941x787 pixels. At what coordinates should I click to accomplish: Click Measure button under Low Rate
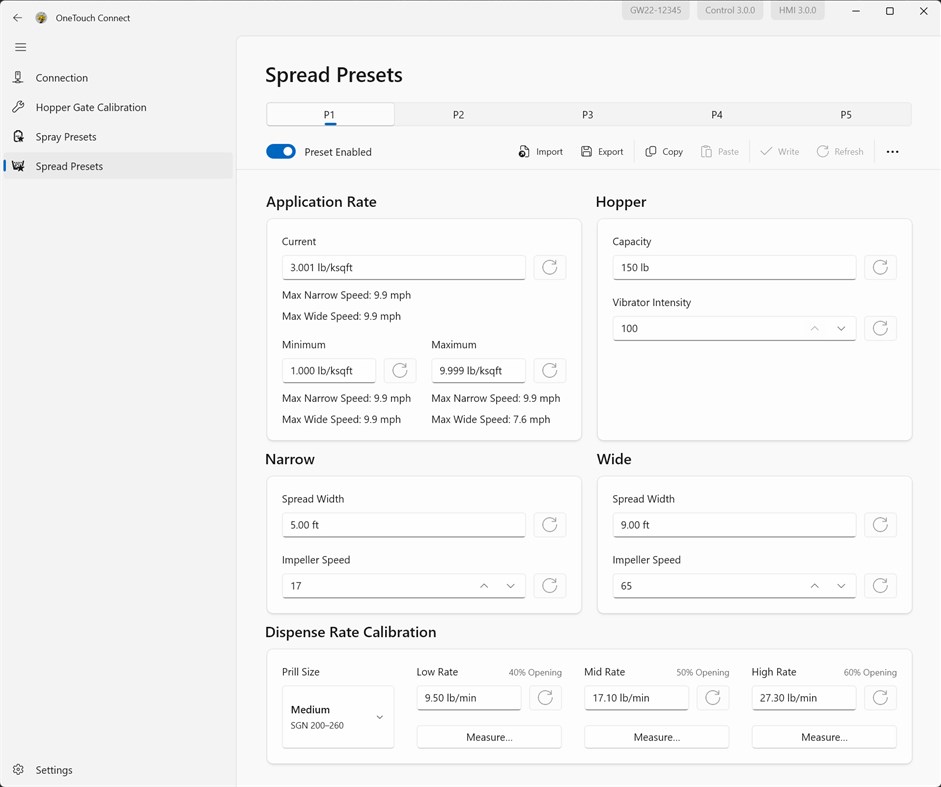(489, 737)
